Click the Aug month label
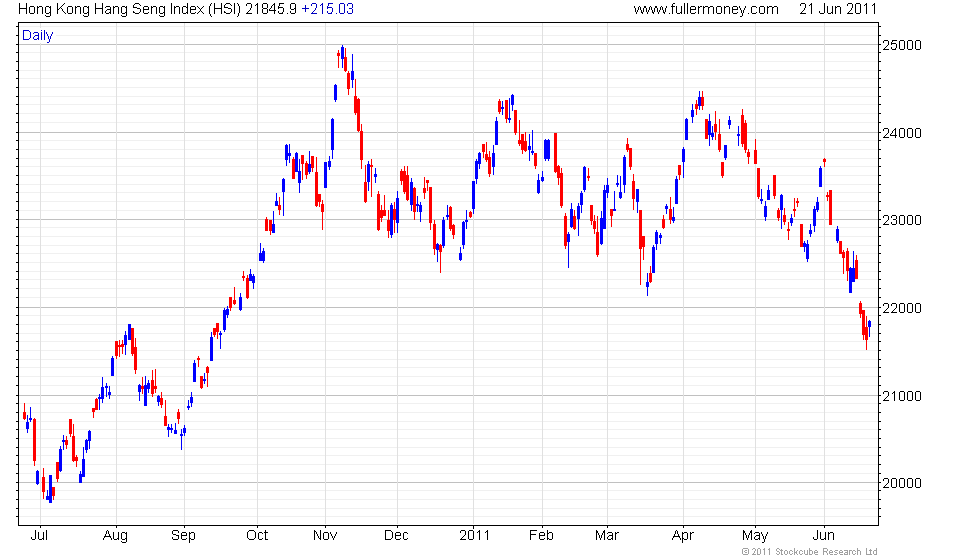This screenshot has width=960, height=560. point(115,536)
